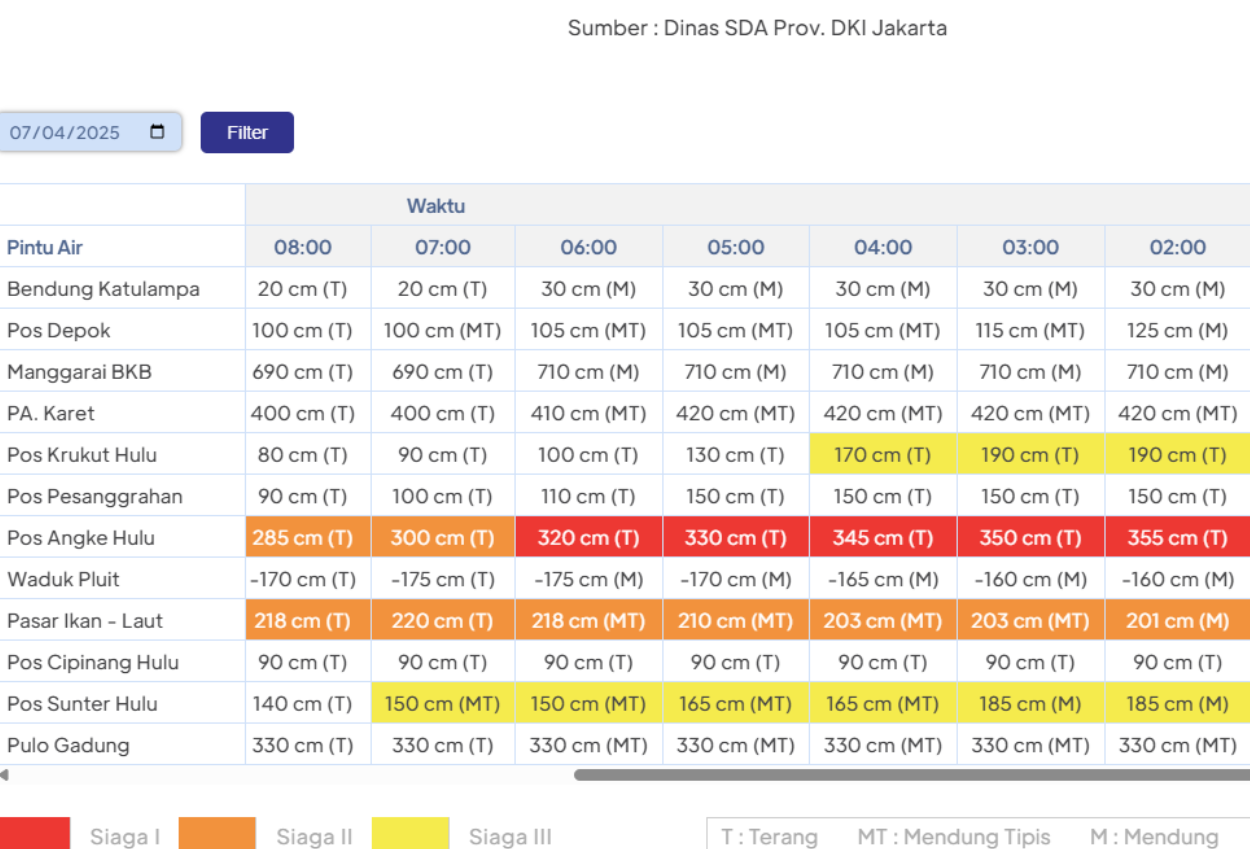Click the Pos Angke Hulu row label
This screenshot has width=1250, height=849.
81,538
